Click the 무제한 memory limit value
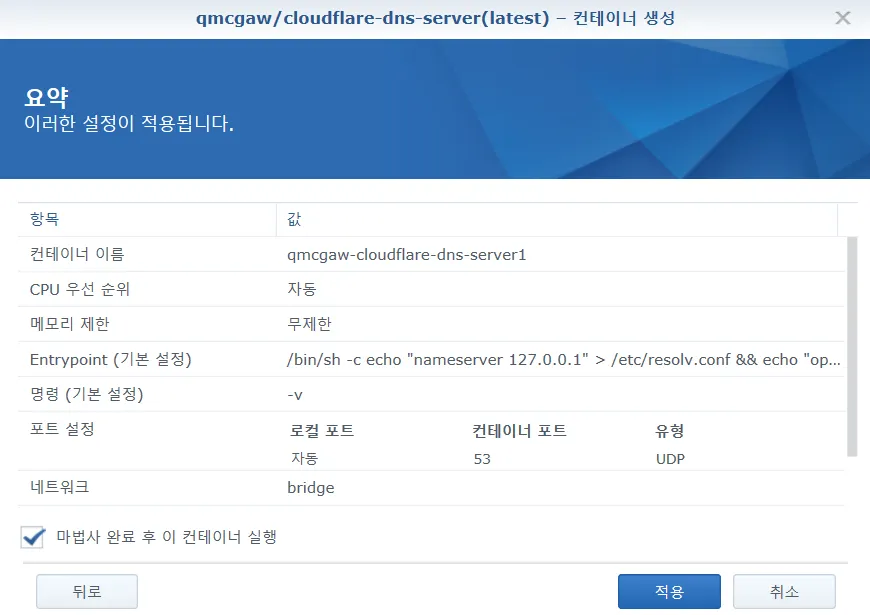 (x=309, y=324)
